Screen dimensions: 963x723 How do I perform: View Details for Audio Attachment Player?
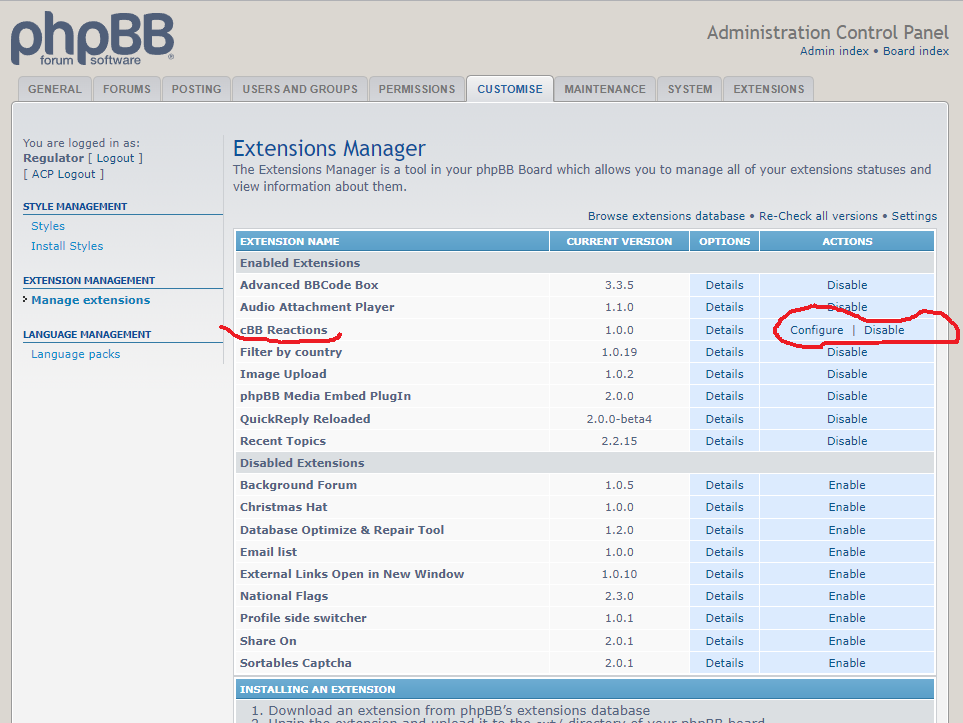click(x=724, y=307)
